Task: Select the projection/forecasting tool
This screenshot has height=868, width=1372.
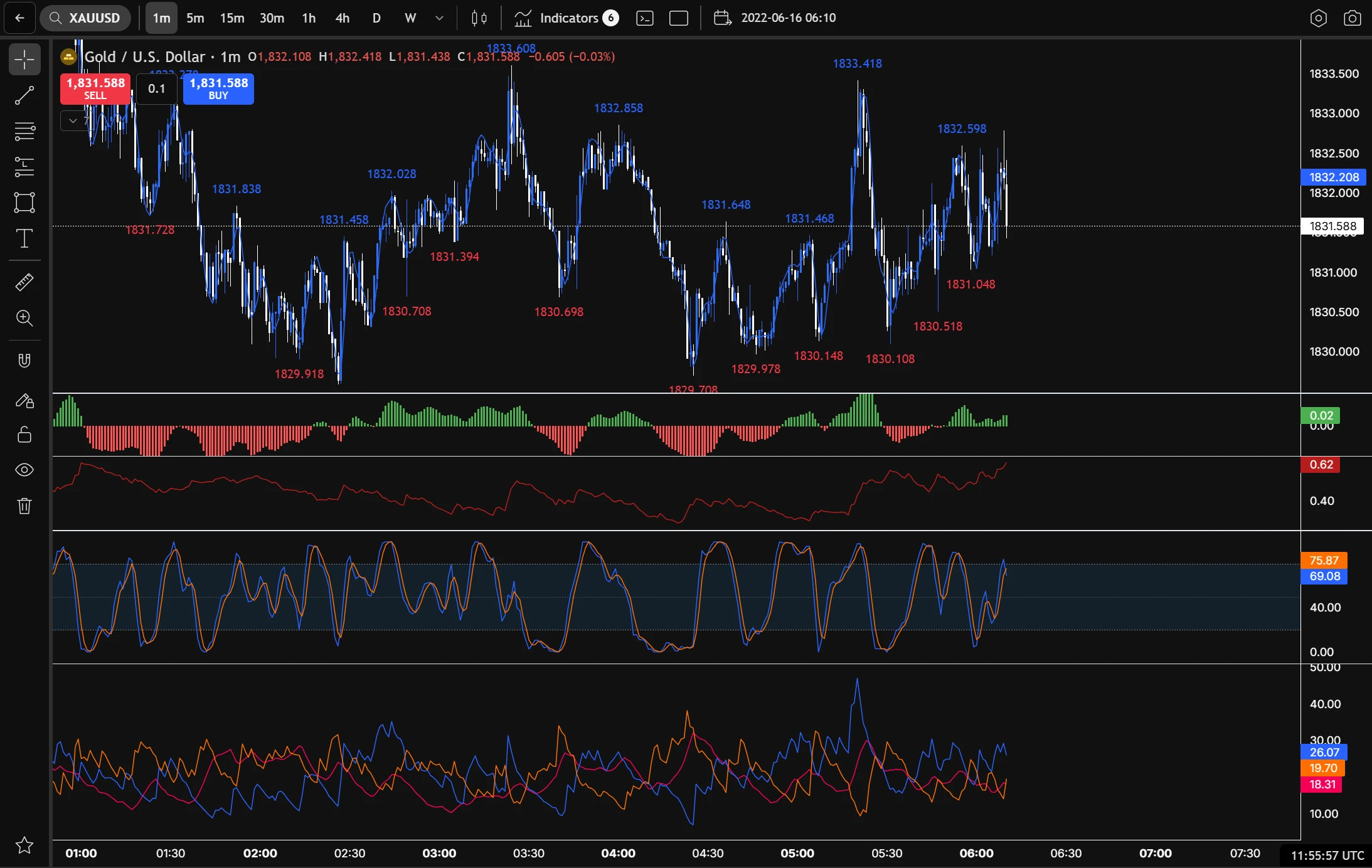Action: [x=24, y=167]
